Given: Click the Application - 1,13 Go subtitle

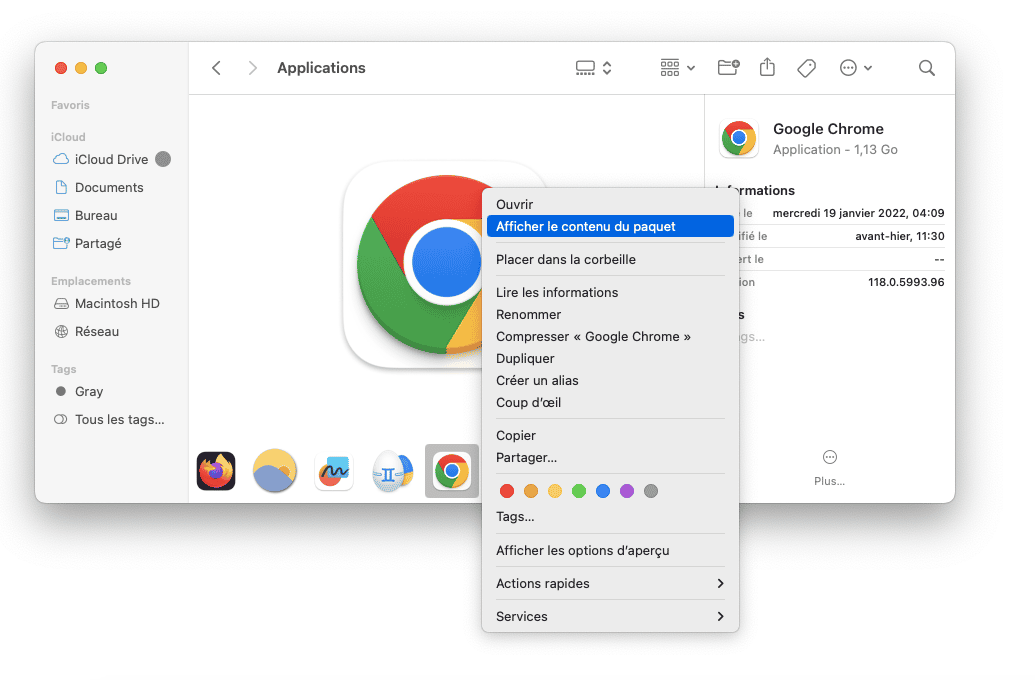Looking at the screenshot, I should pyautogui.click(x=835, y=150).
